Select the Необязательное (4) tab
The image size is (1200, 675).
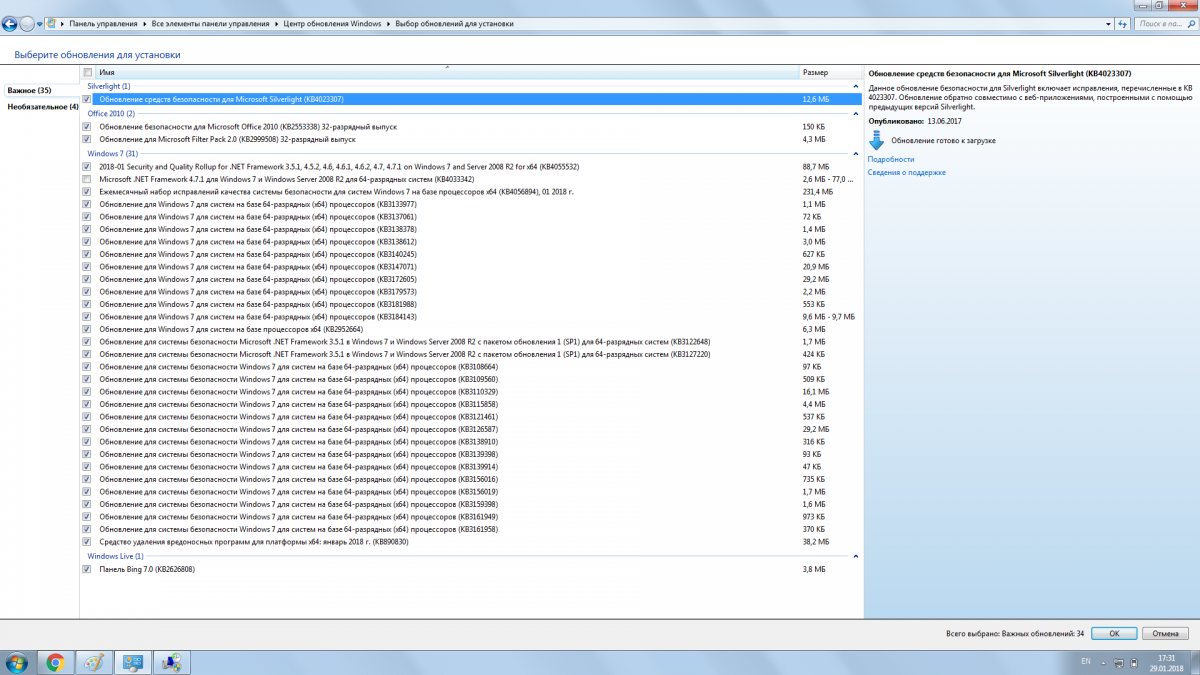click(43, 107)
